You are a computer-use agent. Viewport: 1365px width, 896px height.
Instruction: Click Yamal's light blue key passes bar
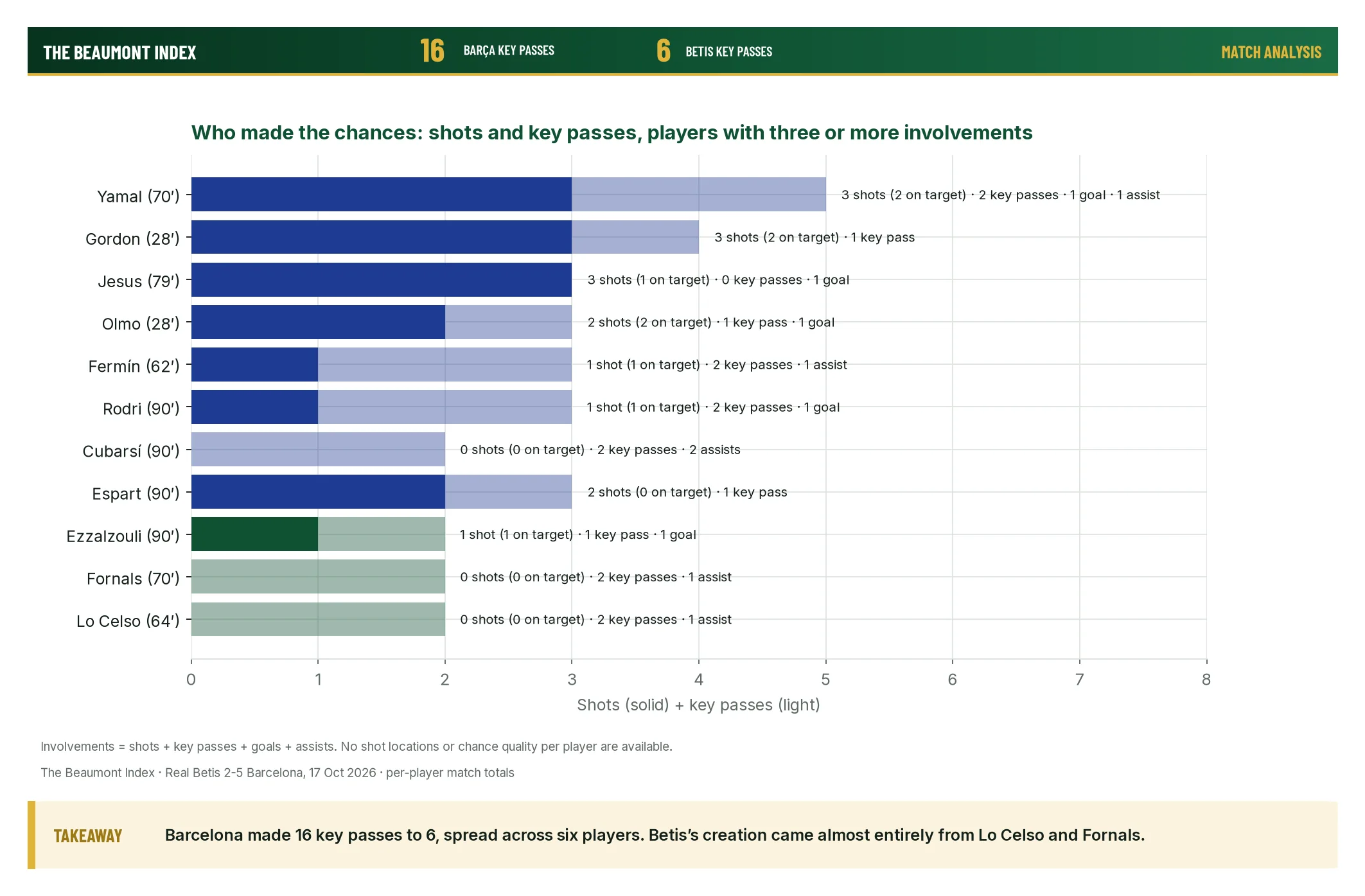point(699,195)
